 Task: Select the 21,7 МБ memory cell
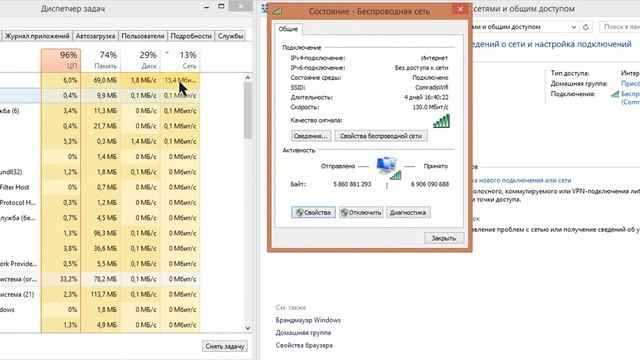click(101, 126)
